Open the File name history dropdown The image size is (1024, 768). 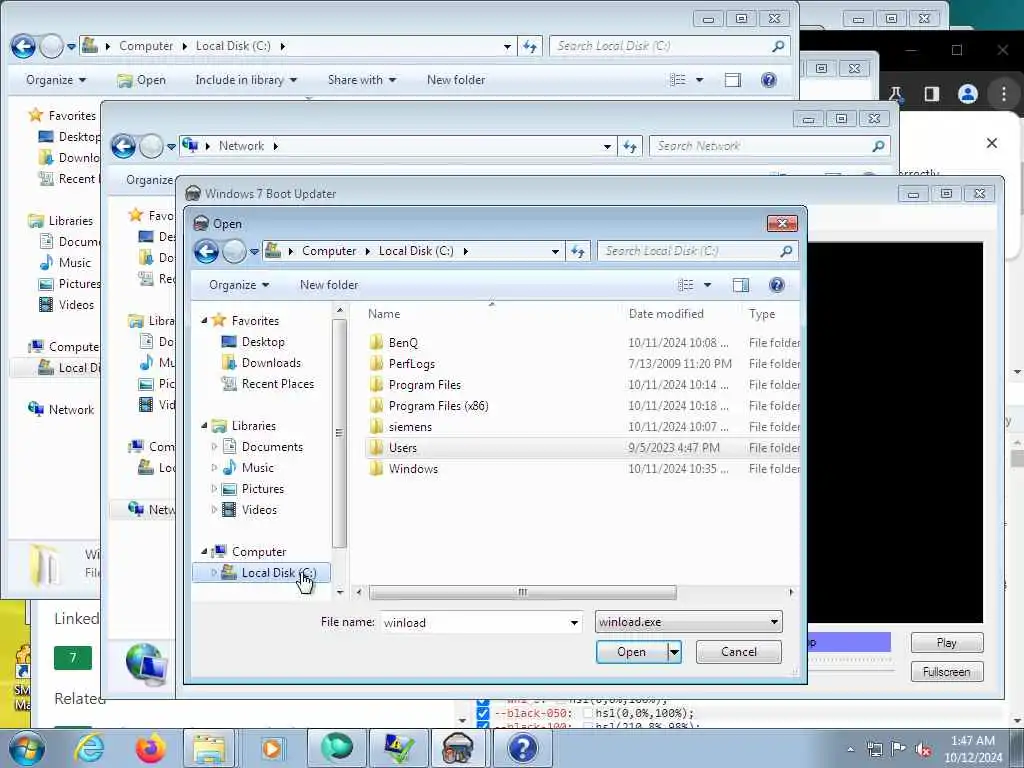574,623
